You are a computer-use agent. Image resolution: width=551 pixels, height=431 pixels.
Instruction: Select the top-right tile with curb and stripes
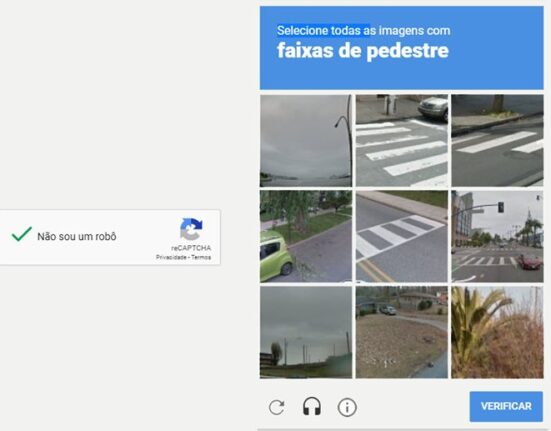[x=497, y=141]
